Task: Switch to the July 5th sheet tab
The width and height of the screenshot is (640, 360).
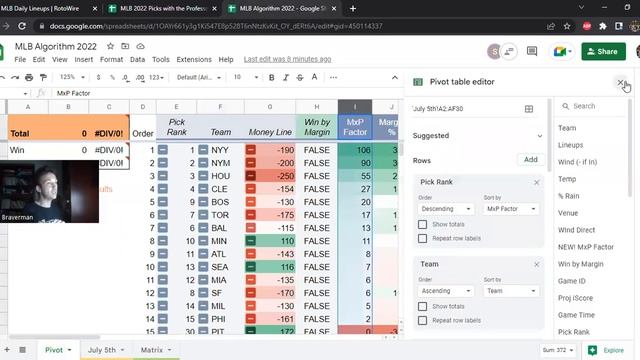Action: point(106,350)
